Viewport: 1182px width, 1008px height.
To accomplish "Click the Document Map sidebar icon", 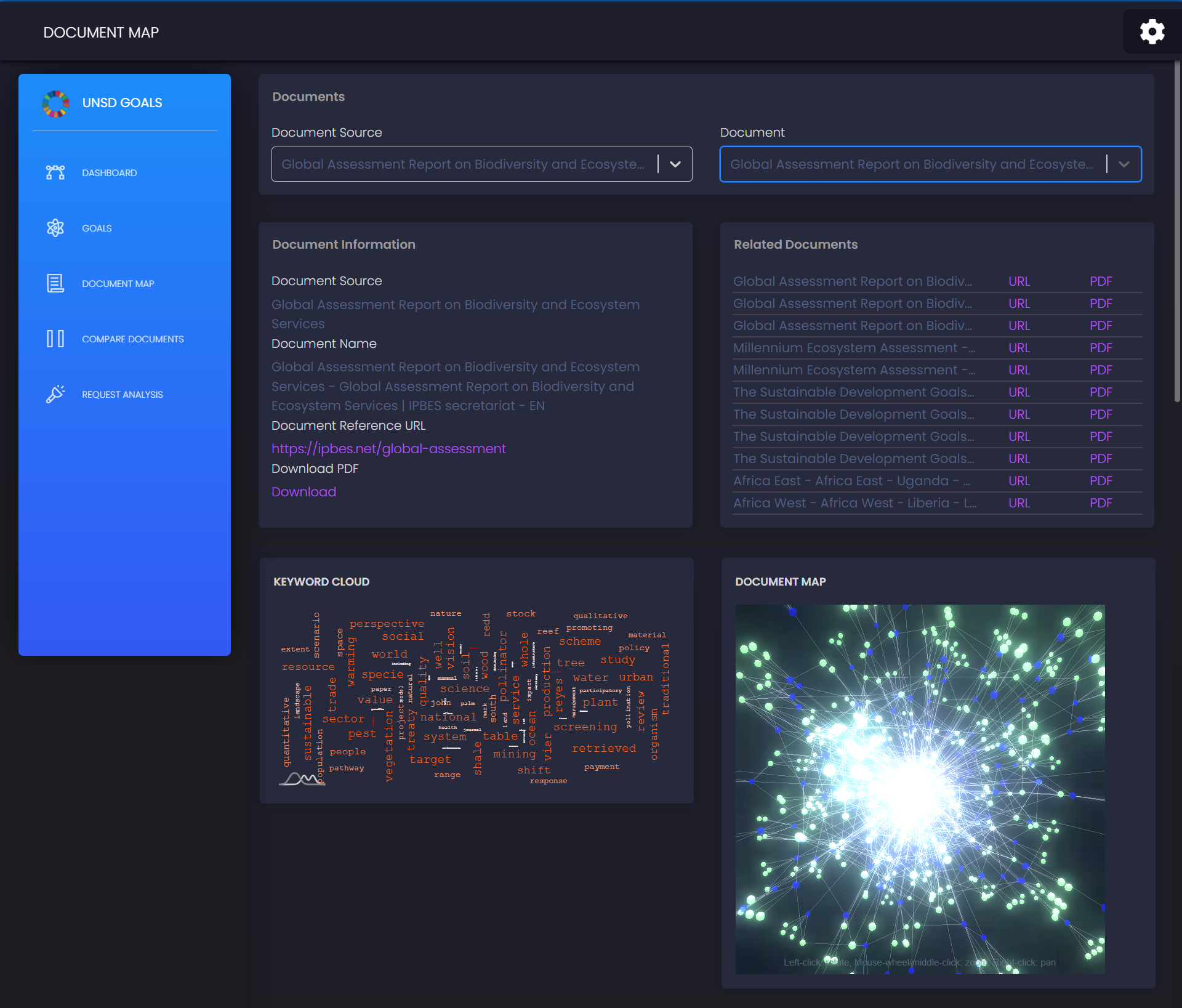I will point(55,283).
